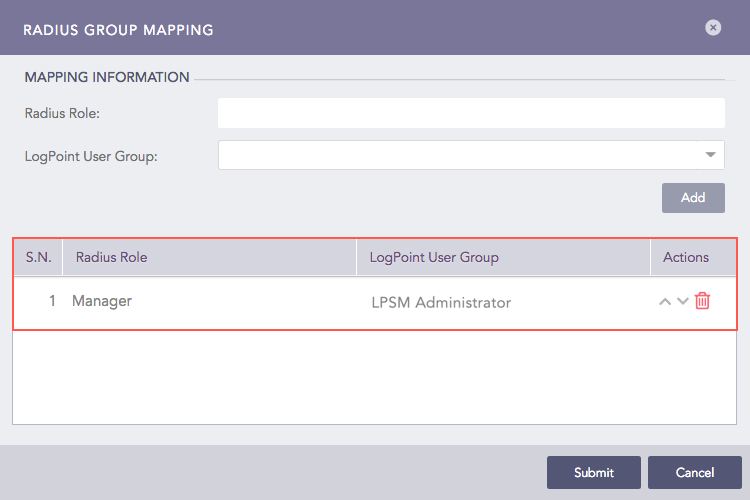
Task: Submit the Radius group mapping
Action: coord(594,472)
